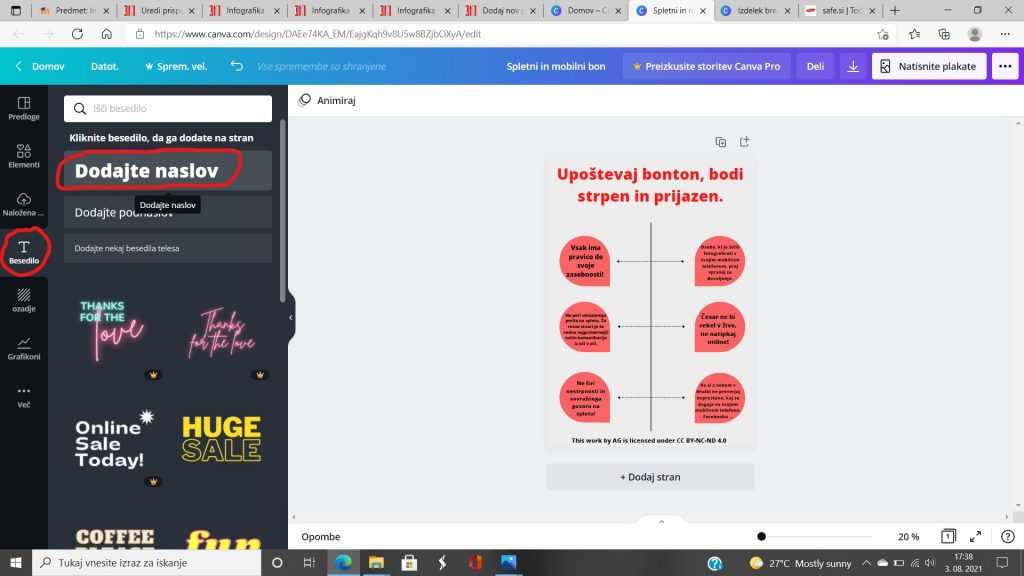The image size is (1024, 576).
Task: Click the Windows taskbar search box
Action: click(x=146, y=562)
